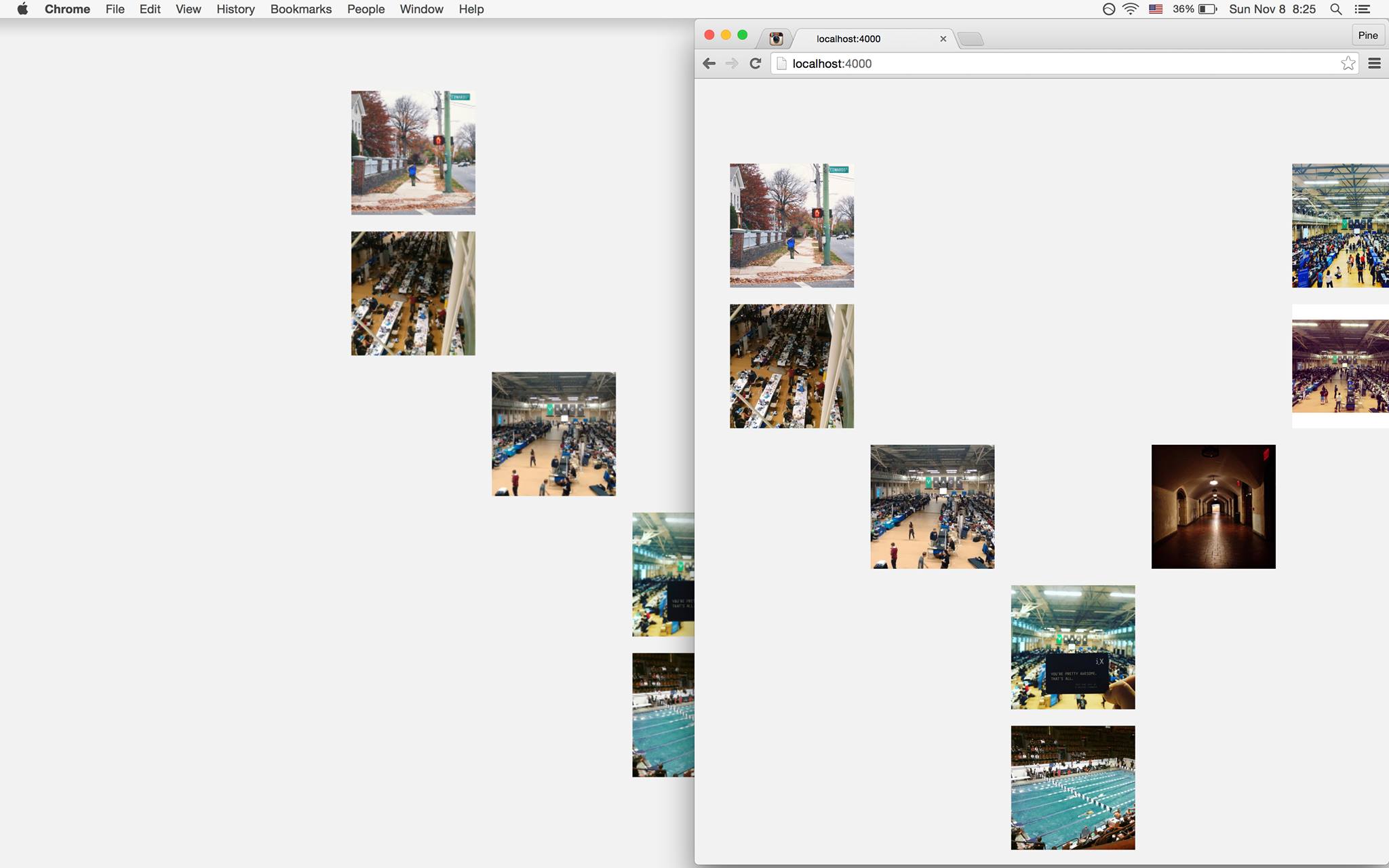
Task: Click the Wi-Fi status icon
Action: click(x=1131, y=9)
